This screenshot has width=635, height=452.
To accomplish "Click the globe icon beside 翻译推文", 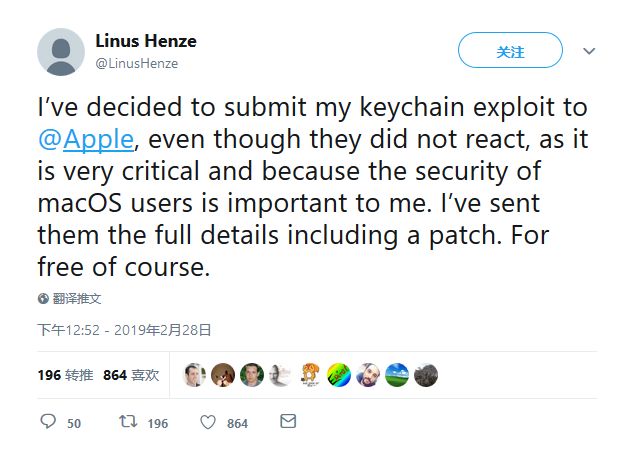I will (43, 298).
